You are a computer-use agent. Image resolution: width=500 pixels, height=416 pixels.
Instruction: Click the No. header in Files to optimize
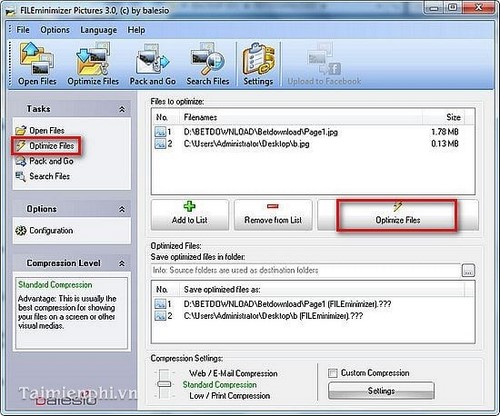click(x=166, y=117)
